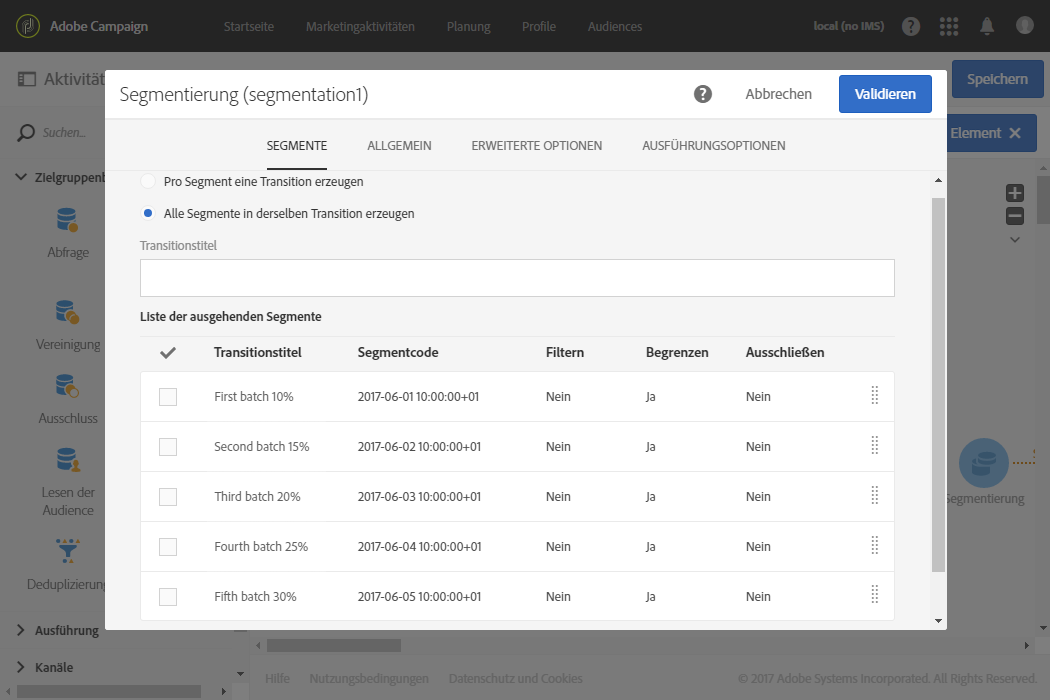The width and height of the screenshot is (1050, 700).
Task: Open Planung menu
Action: (x=469, y=26)
